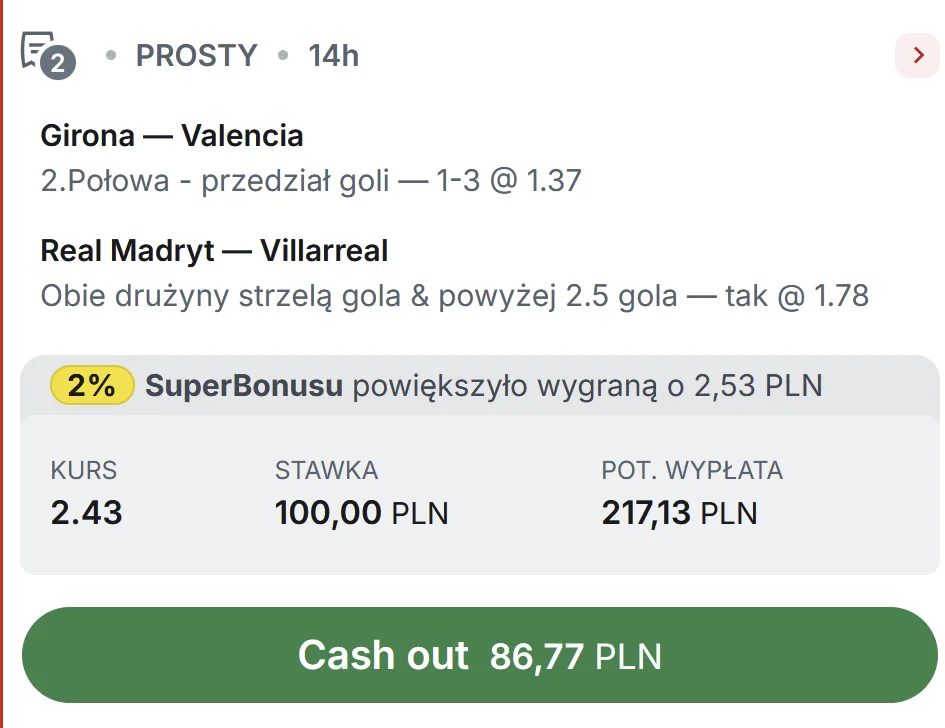Click the 2.43 odds value
This screenshot has width=945, height=728.
coord(87,513)
